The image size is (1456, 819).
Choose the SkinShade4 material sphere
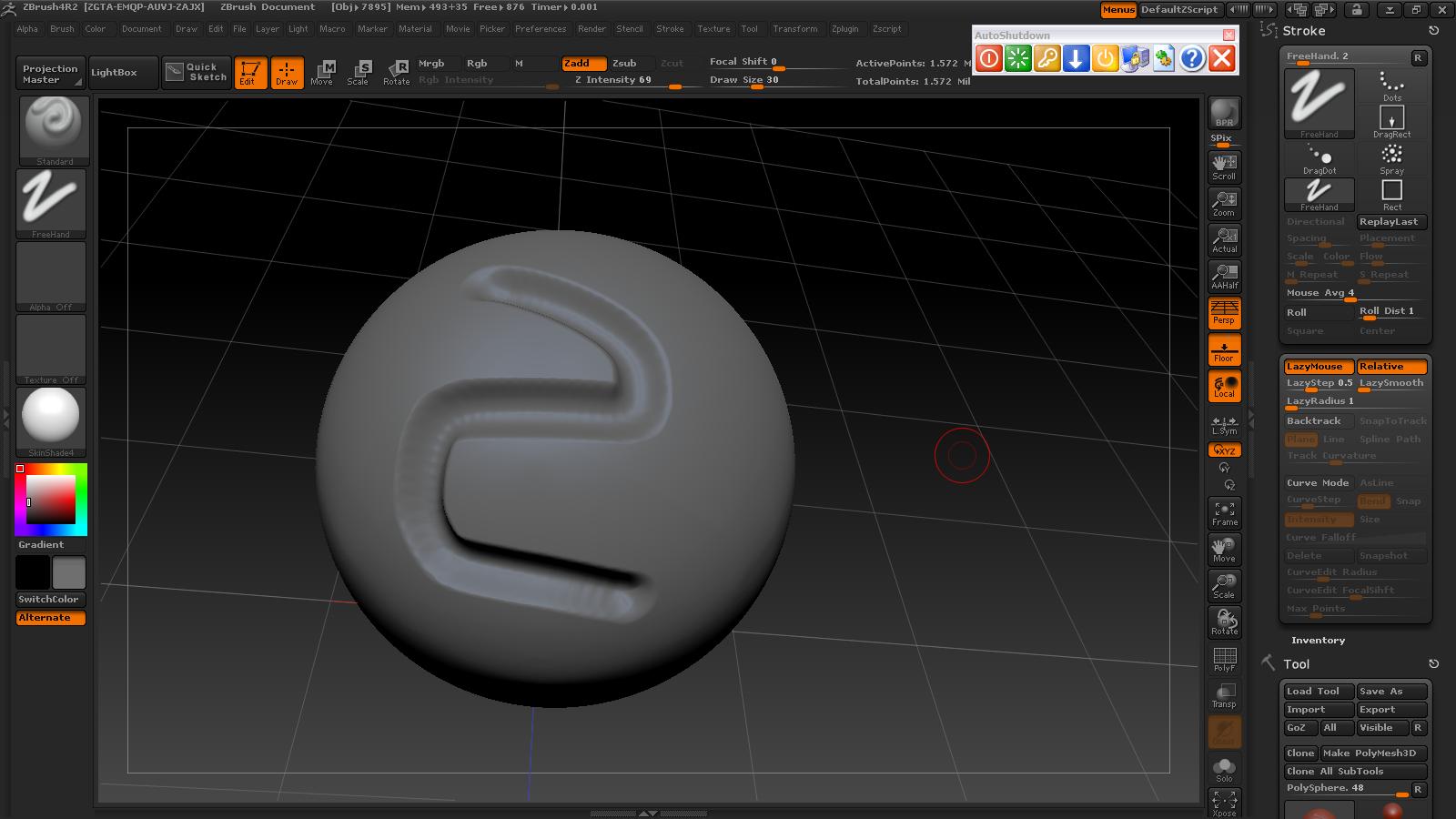(x=51, y=422)
